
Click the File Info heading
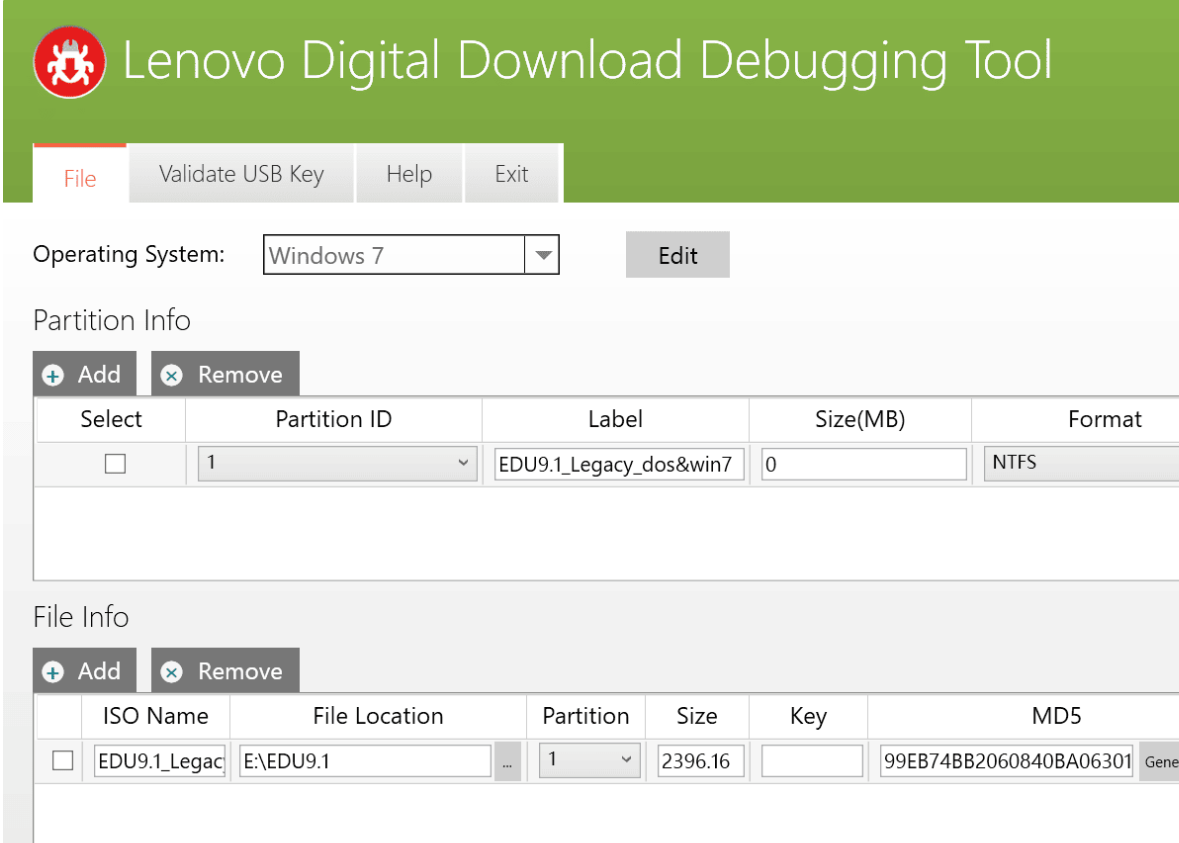tap(81, 617)
